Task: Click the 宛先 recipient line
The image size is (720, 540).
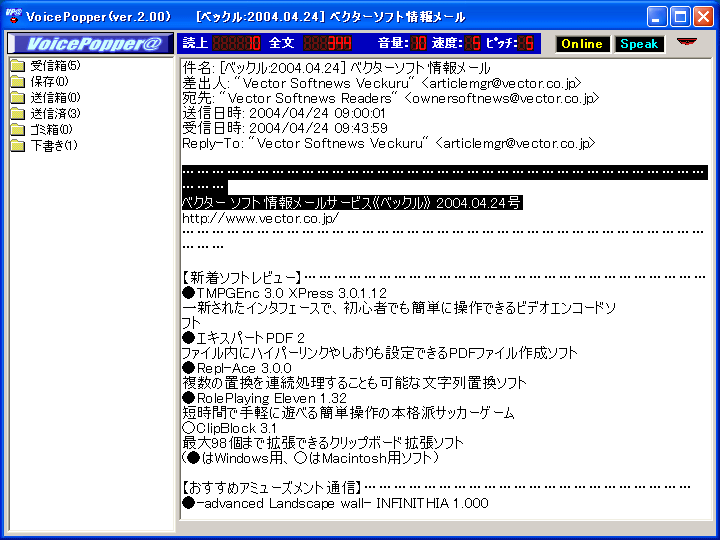Action: pyautogui.click(x=391, y=98)
